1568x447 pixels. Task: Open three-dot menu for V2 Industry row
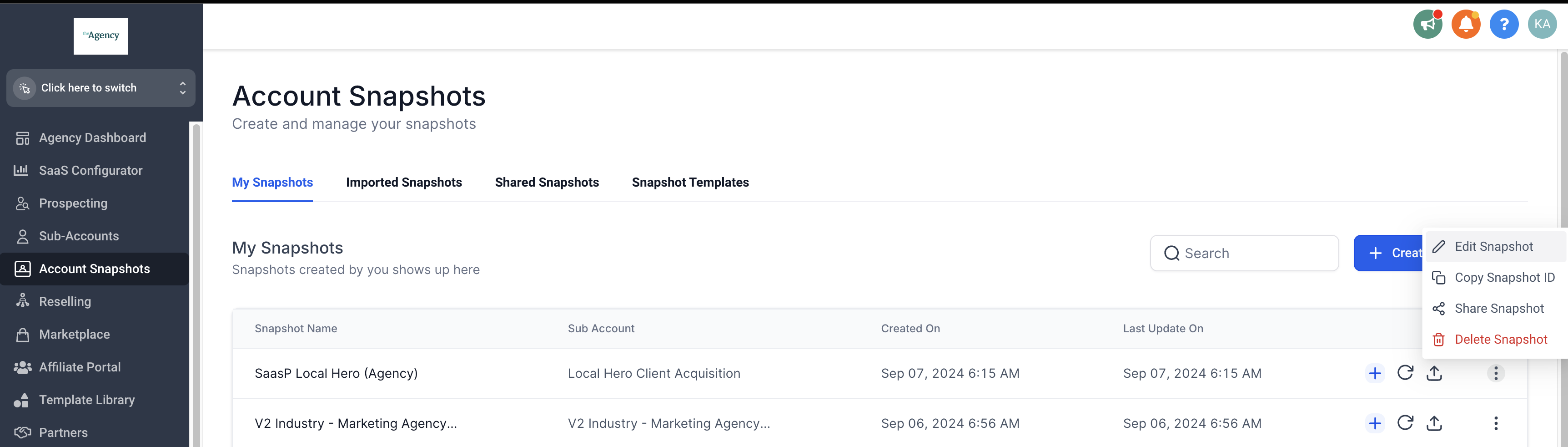point(1496,423)
